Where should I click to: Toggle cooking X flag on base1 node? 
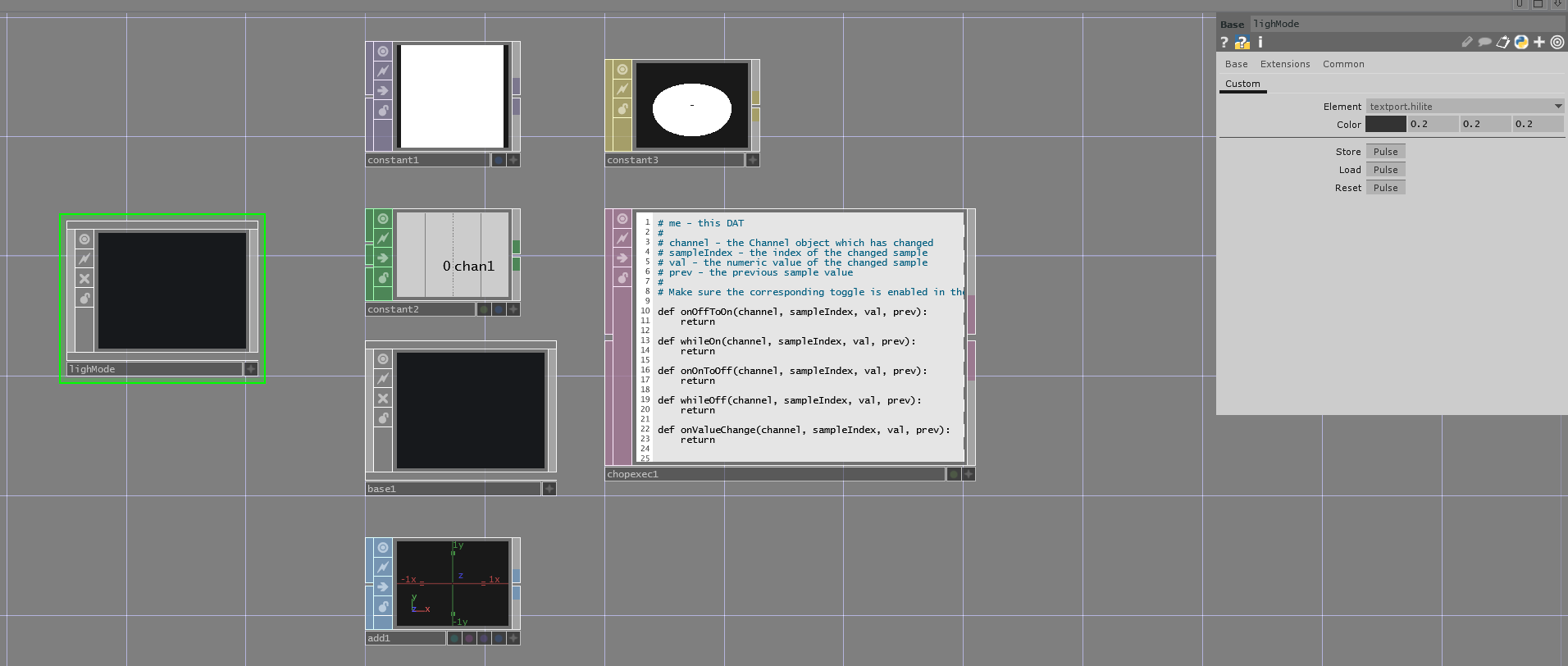(x=383, y=399)
